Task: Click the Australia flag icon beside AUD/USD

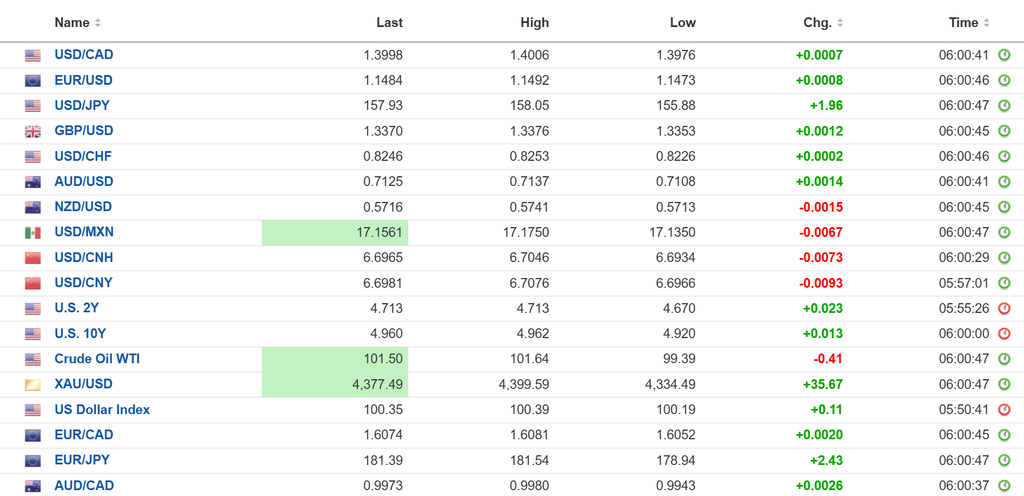Action: 33,182
